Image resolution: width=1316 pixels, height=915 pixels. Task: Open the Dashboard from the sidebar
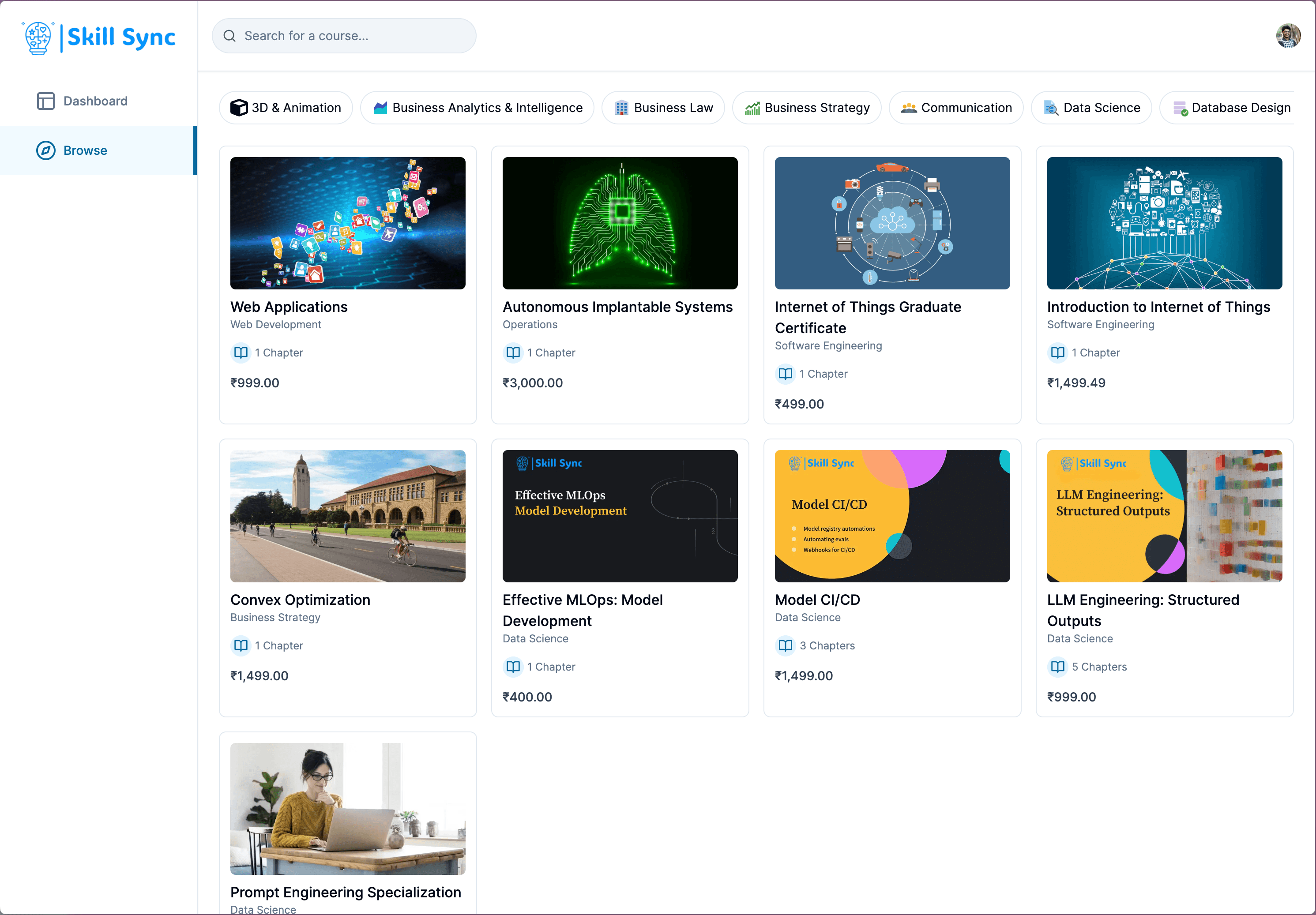(x=94, y=100)
